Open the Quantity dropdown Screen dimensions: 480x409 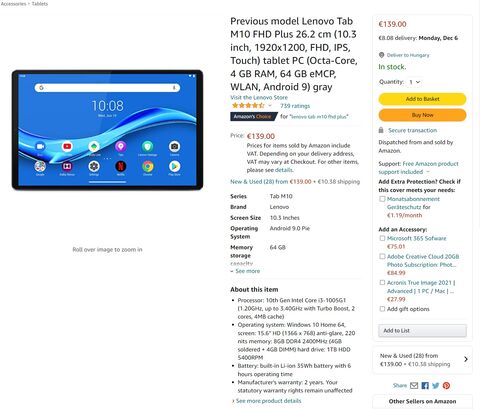tap(414, 82)
